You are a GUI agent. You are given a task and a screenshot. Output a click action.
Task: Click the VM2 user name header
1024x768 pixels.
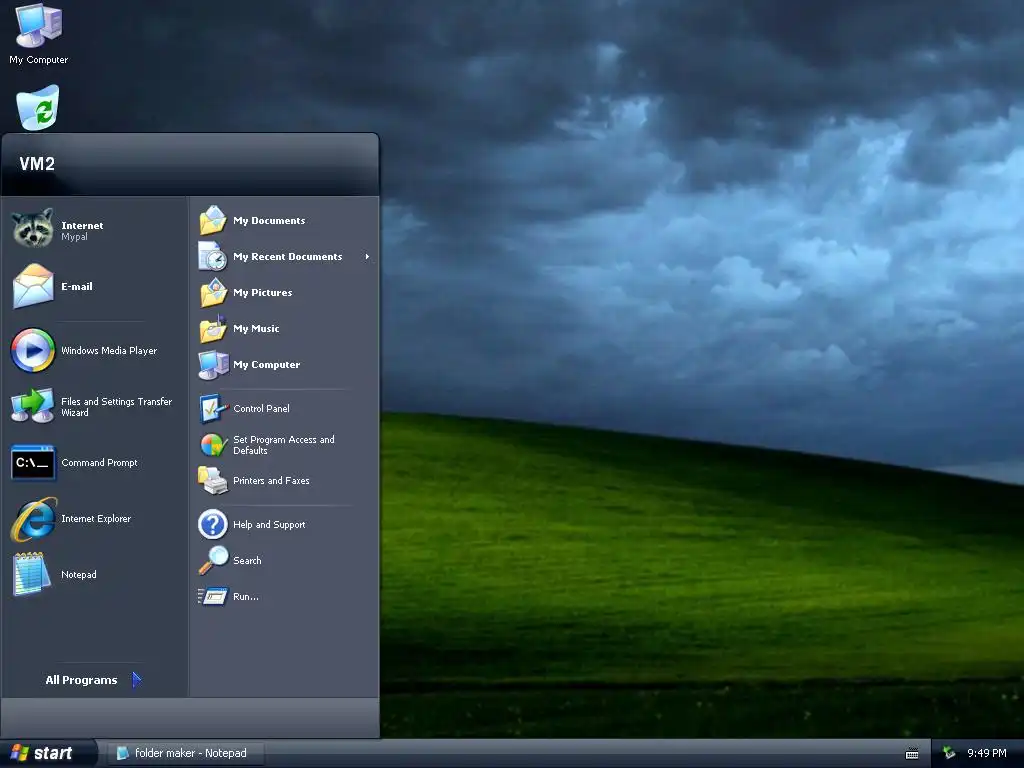point(37,163)
